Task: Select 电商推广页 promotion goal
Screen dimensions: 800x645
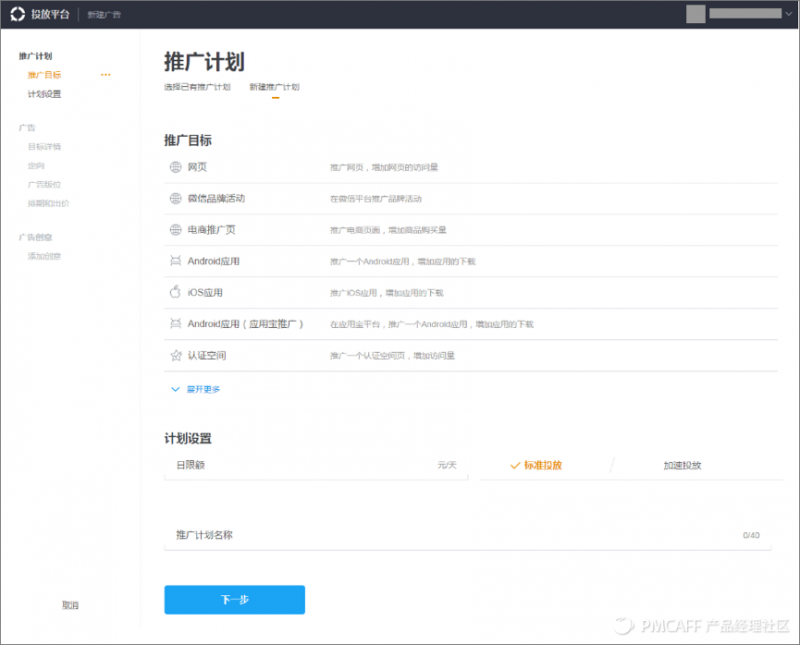Action: click(471, 230)
